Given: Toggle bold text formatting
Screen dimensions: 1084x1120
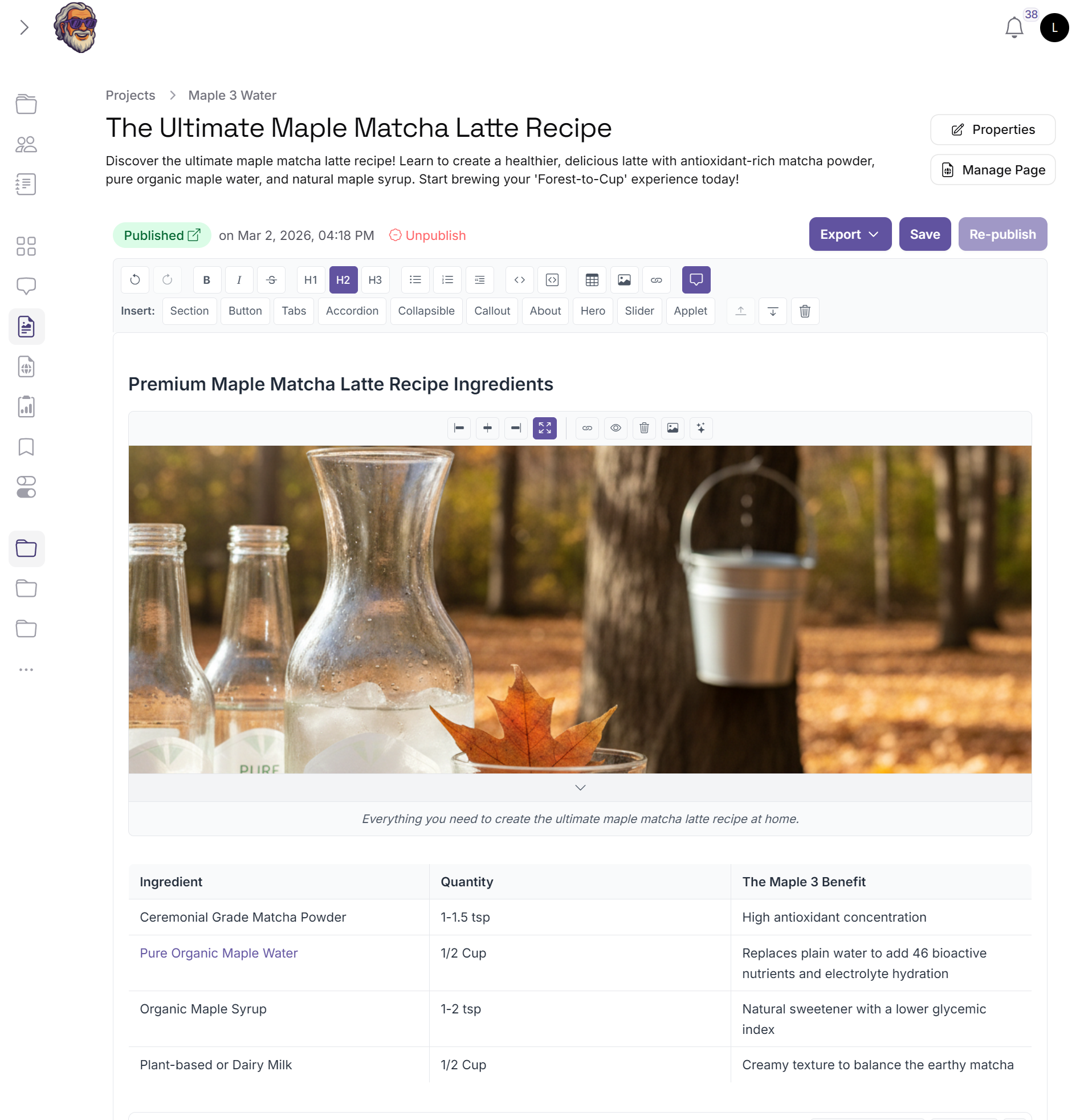Looking at the screenshot, I should [207, 280].
